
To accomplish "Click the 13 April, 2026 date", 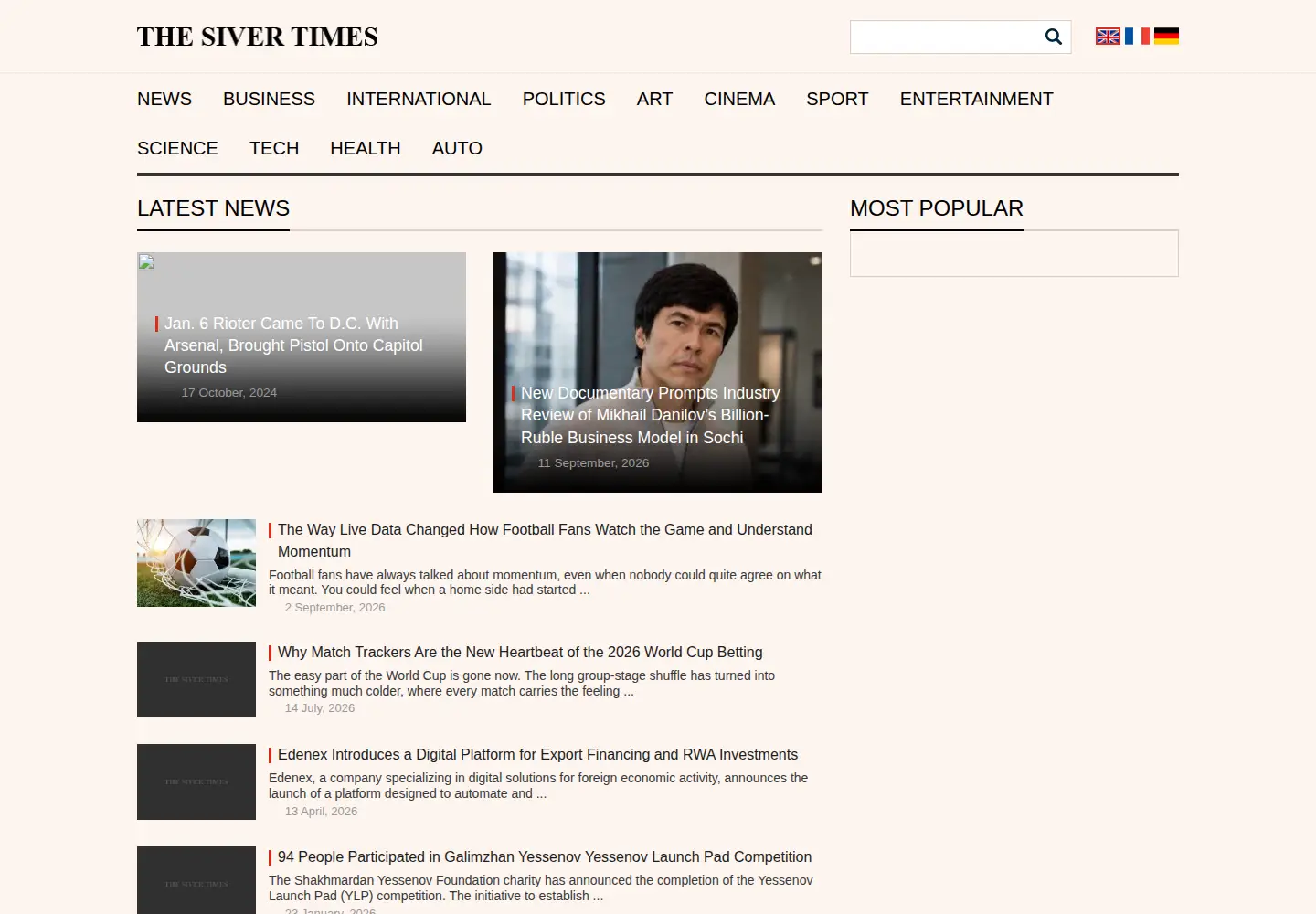I will click(321, 812).
